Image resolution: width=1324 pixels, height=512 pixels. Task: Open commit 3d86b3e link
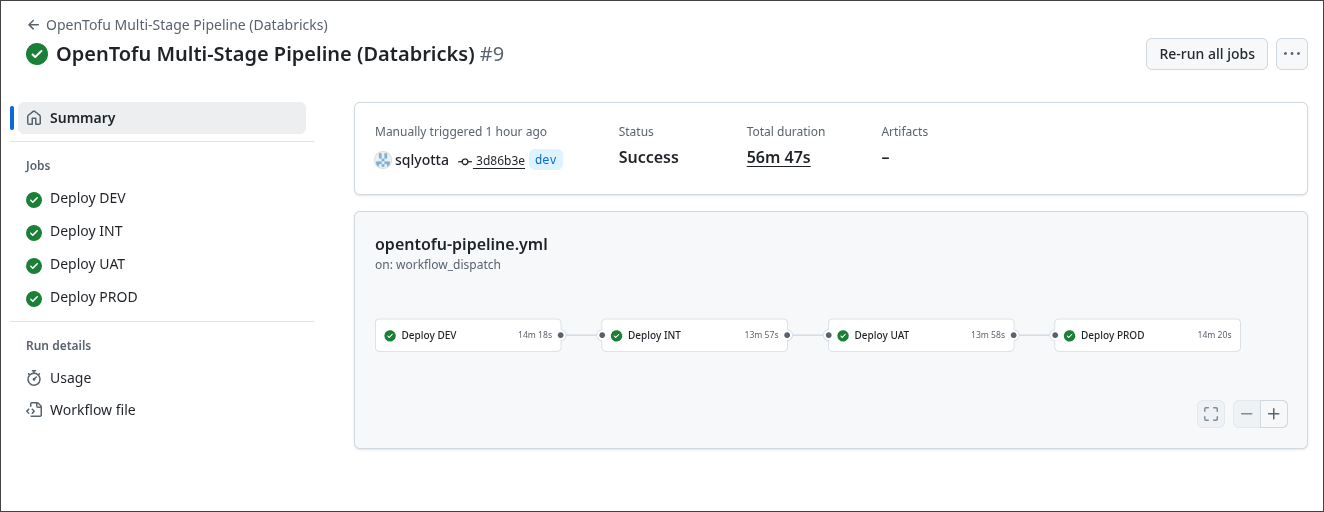click(x=499, y=161)
